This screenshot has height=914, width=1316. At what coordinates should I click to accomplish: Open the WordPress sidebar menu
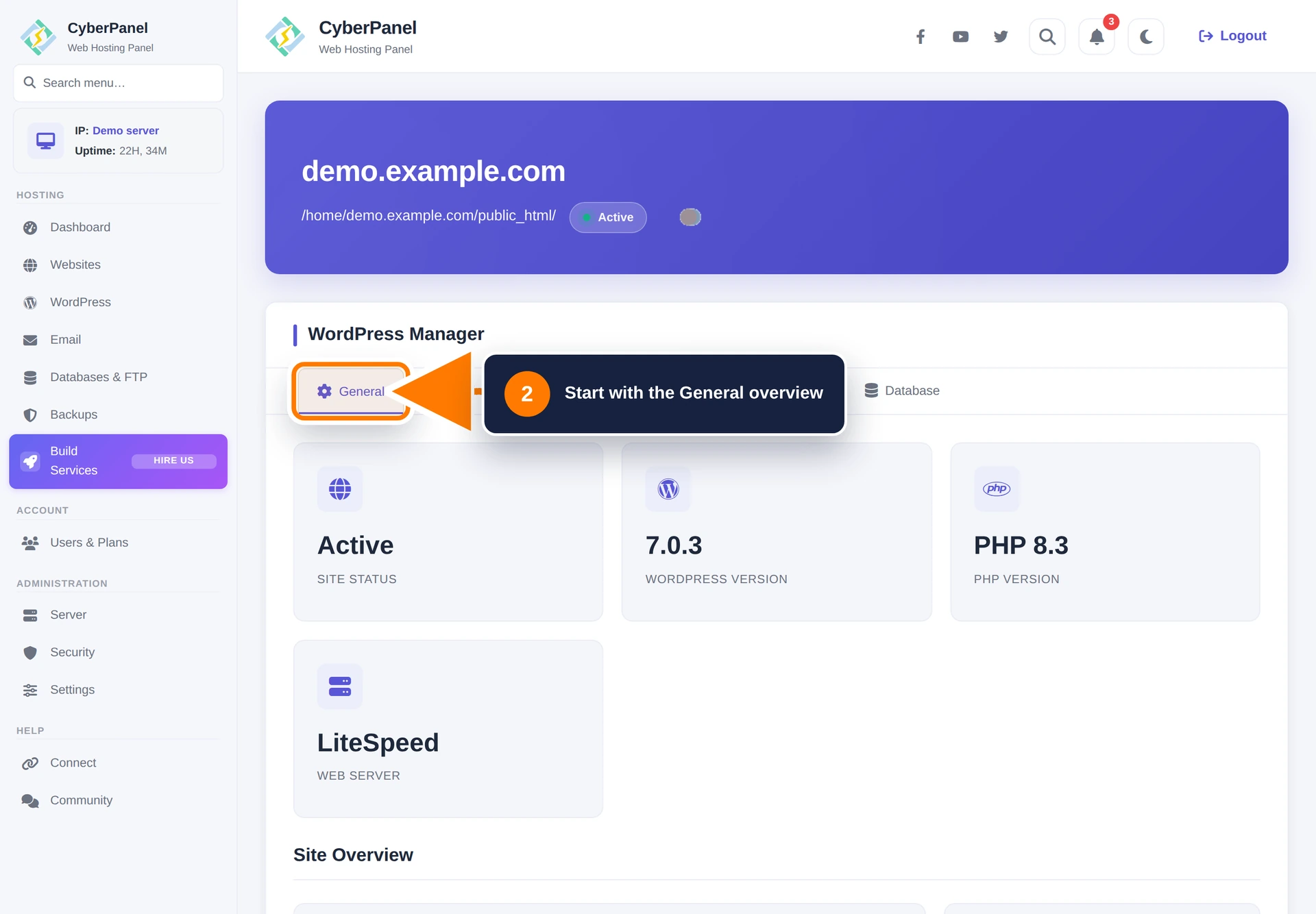click(119, 302)
